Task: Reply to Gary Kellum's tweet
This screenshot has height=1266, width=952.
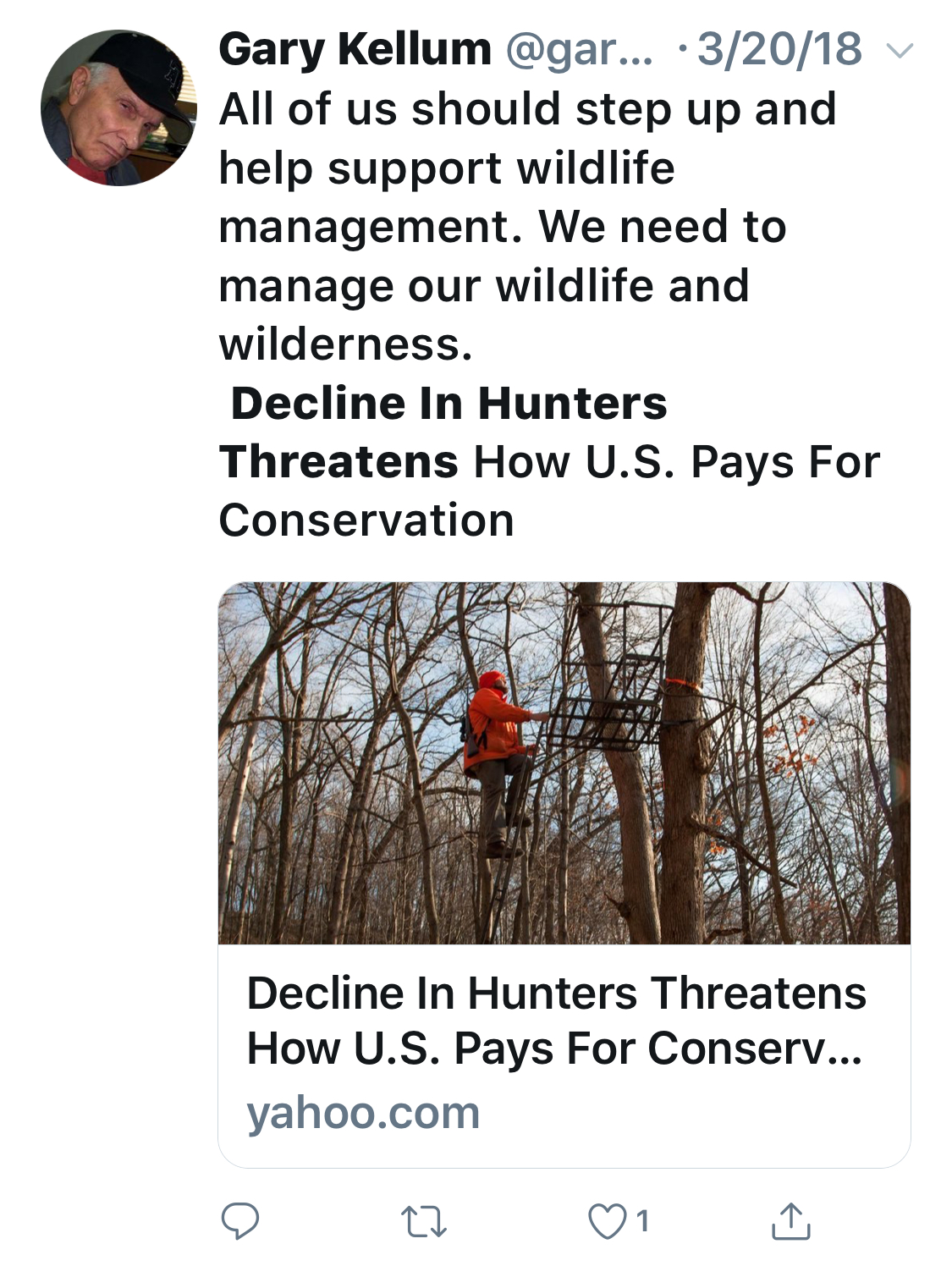Action: pos(239,1221)
